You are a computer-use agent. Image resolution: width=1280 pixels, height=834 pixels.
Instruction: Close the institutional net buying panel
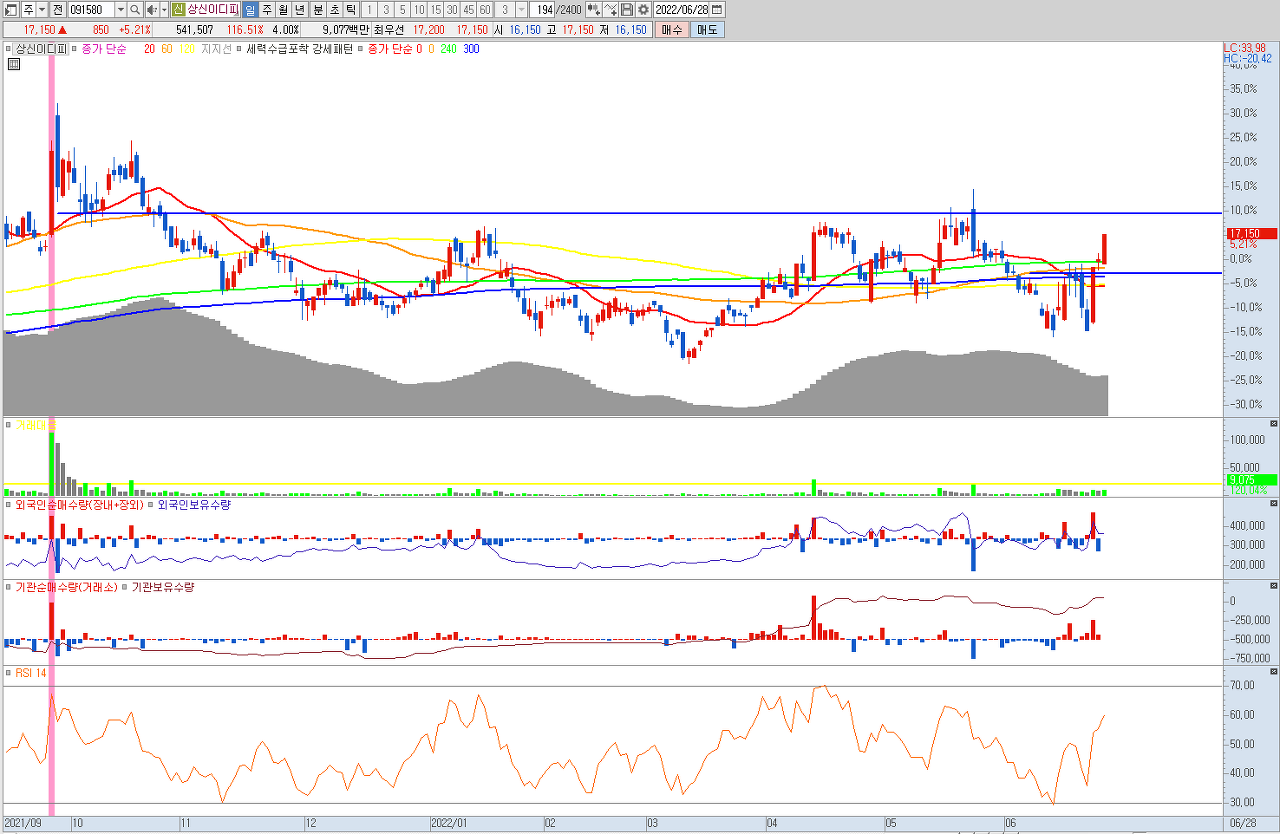tap(1273, 587)
